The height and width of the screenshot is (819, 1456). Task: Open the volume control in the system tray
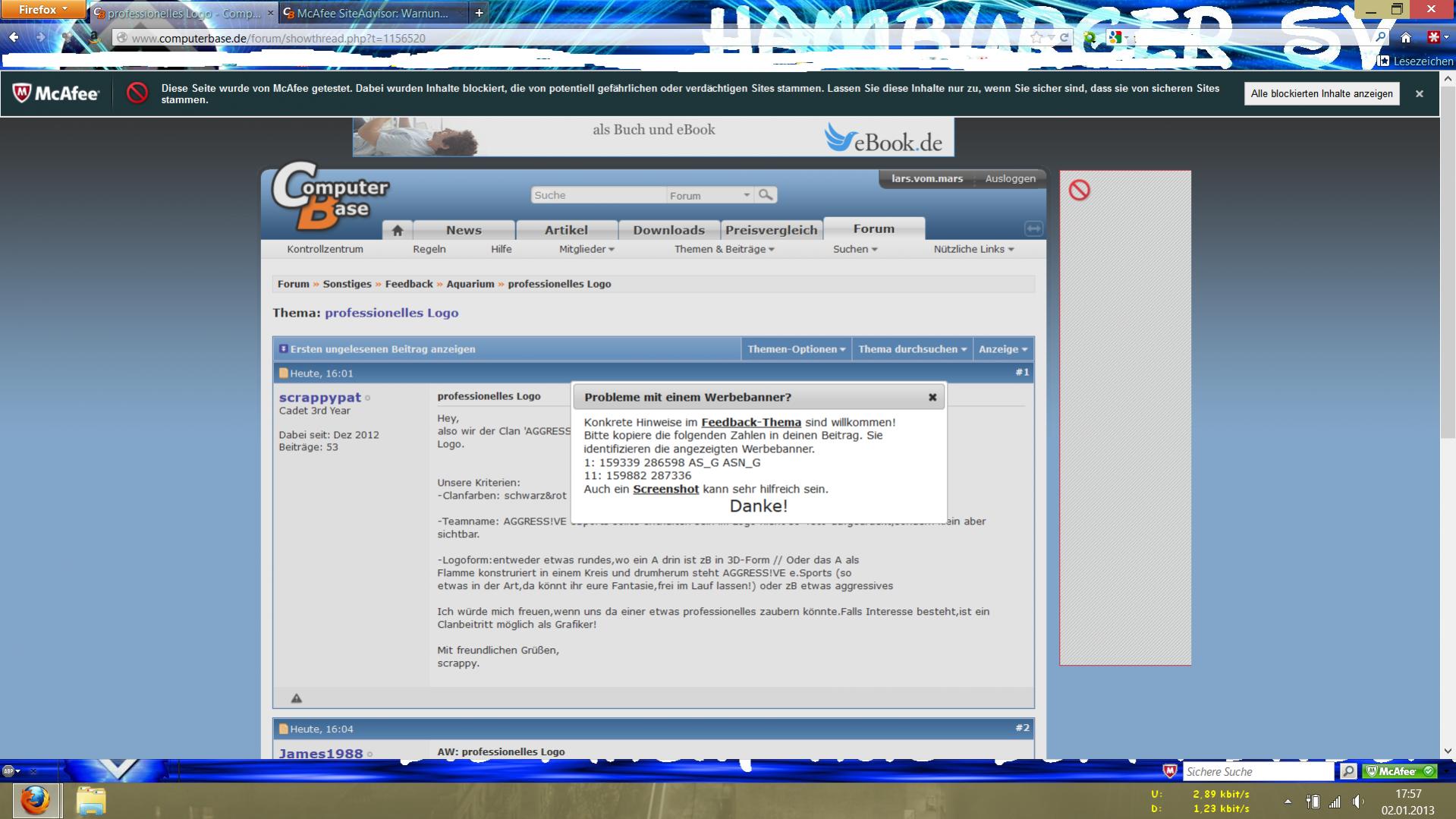[1358, 802]
